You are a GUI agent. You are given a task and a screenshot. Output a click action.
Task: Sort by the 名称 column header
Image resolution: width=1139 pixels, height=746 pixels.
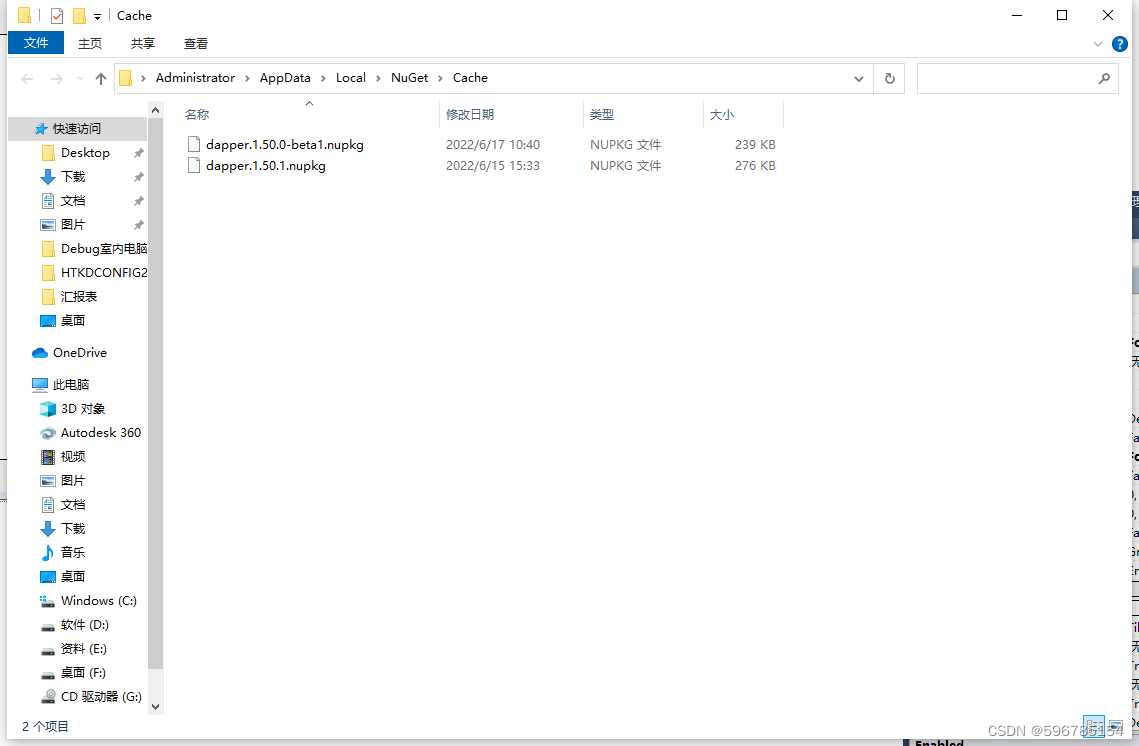pyautogui.click(x=197, y=115)
